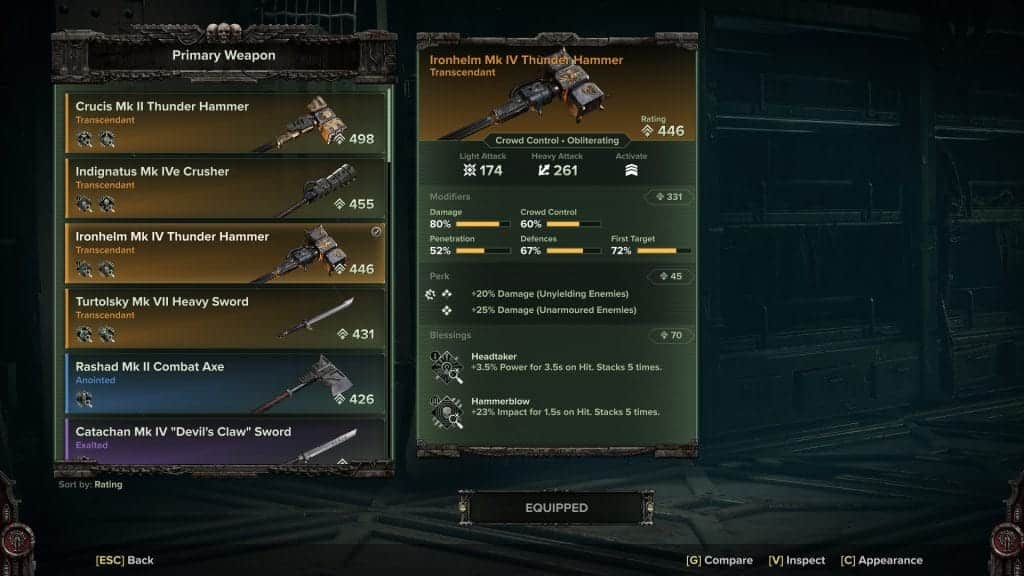Viewport: 1024px width, 576px height.
Task: Click the Damage modifier bar
Action: [483, 224]
